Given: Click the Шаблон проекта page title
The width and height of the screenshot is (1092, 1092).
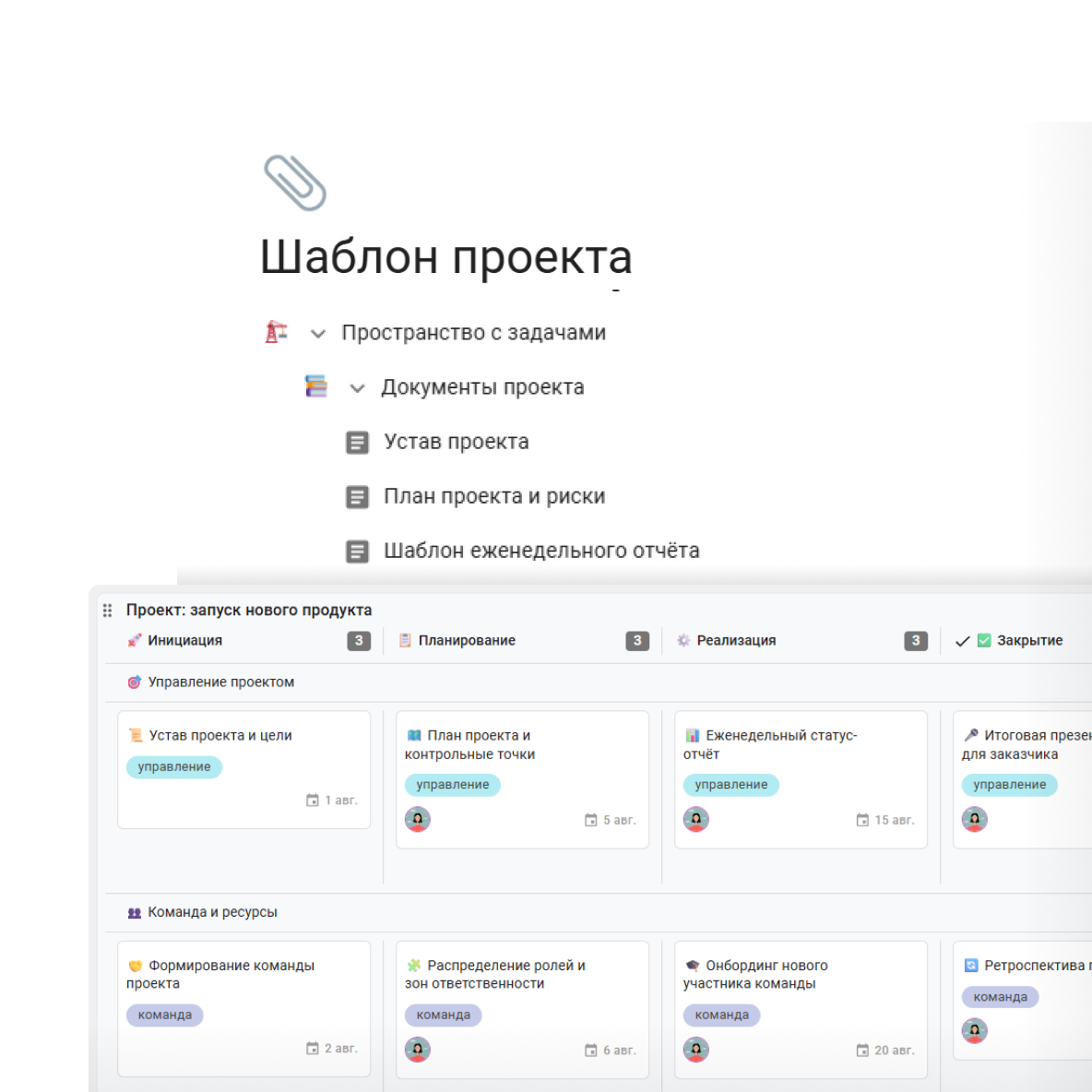Looking at the screenshot, I should [445, 257].
